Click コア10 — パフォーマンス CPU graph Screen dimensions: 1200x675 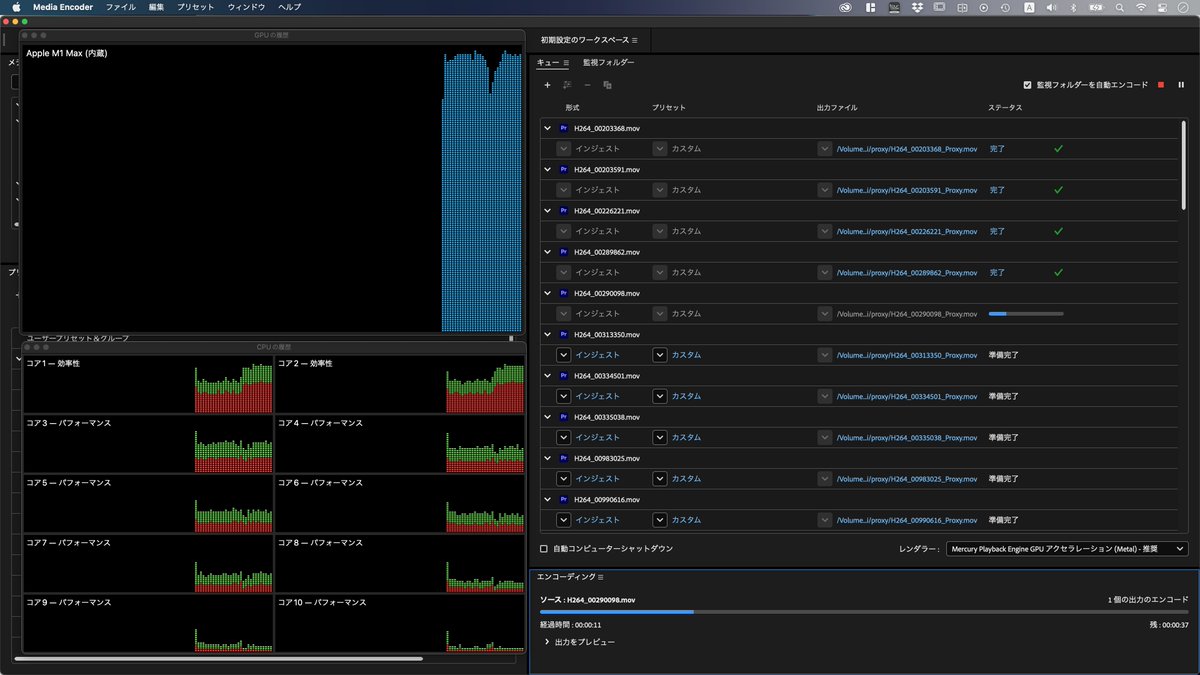(x=400, y=624)
